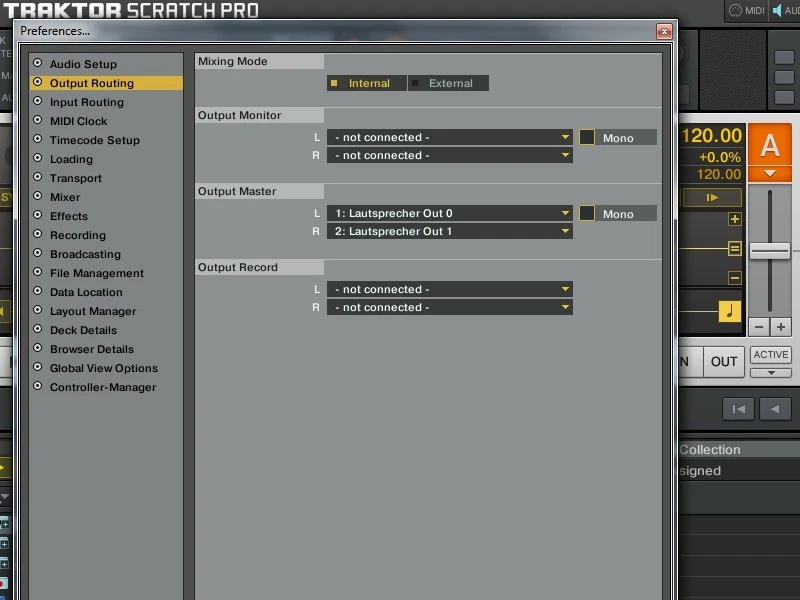Image resolution: width=800 pixels, height=600 pixels.
Task: Click the OUT loop button
Action: [x=724, y=362]
